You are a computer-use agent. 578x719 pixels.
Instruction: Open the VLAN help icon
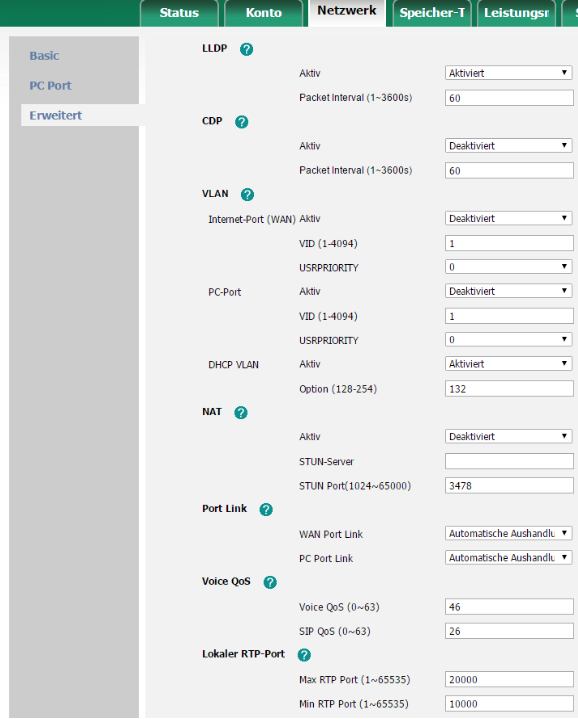247,194
